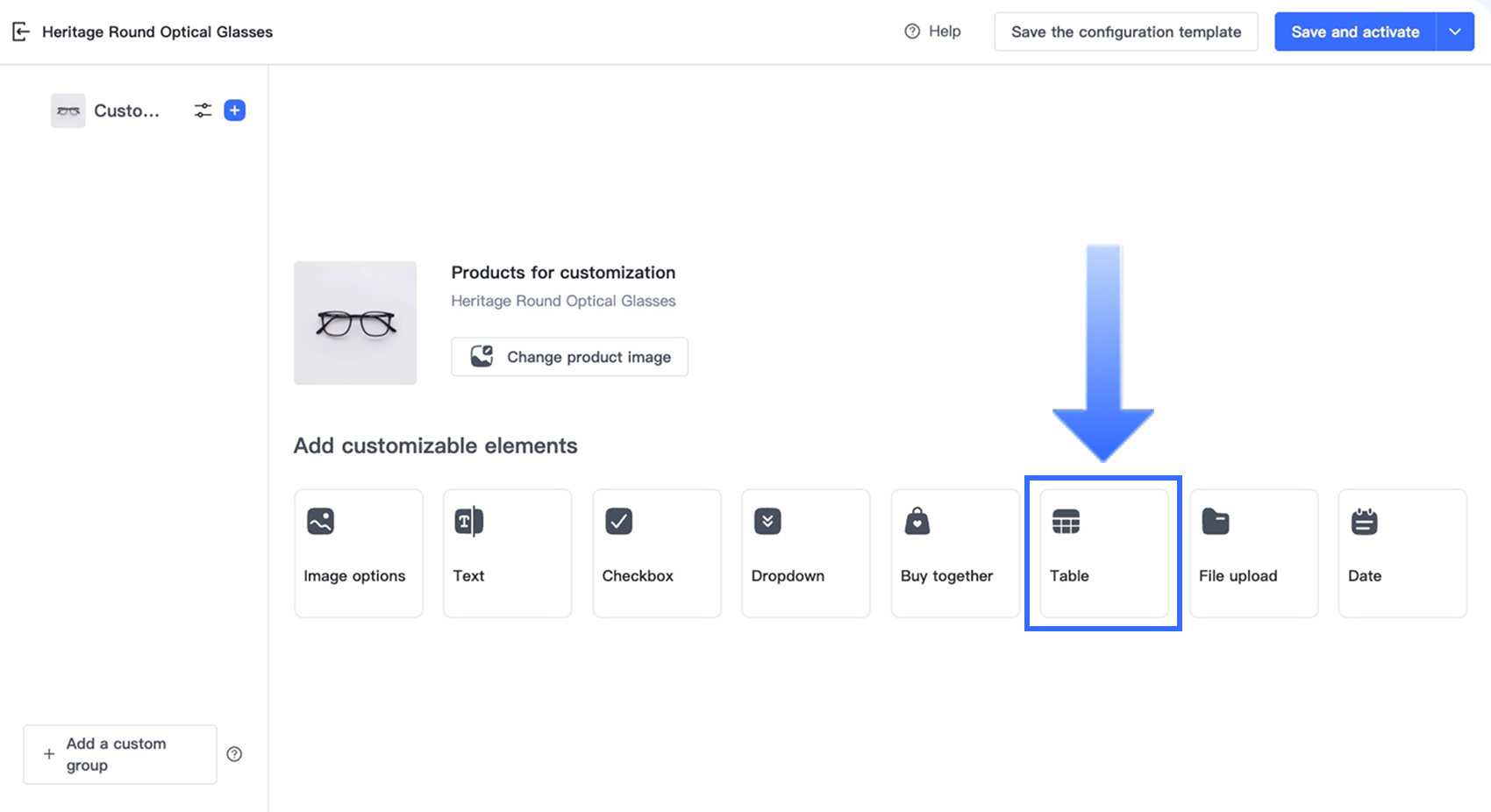Add a Date element
Viewport: 1491px width, 812px height.
1402,553
